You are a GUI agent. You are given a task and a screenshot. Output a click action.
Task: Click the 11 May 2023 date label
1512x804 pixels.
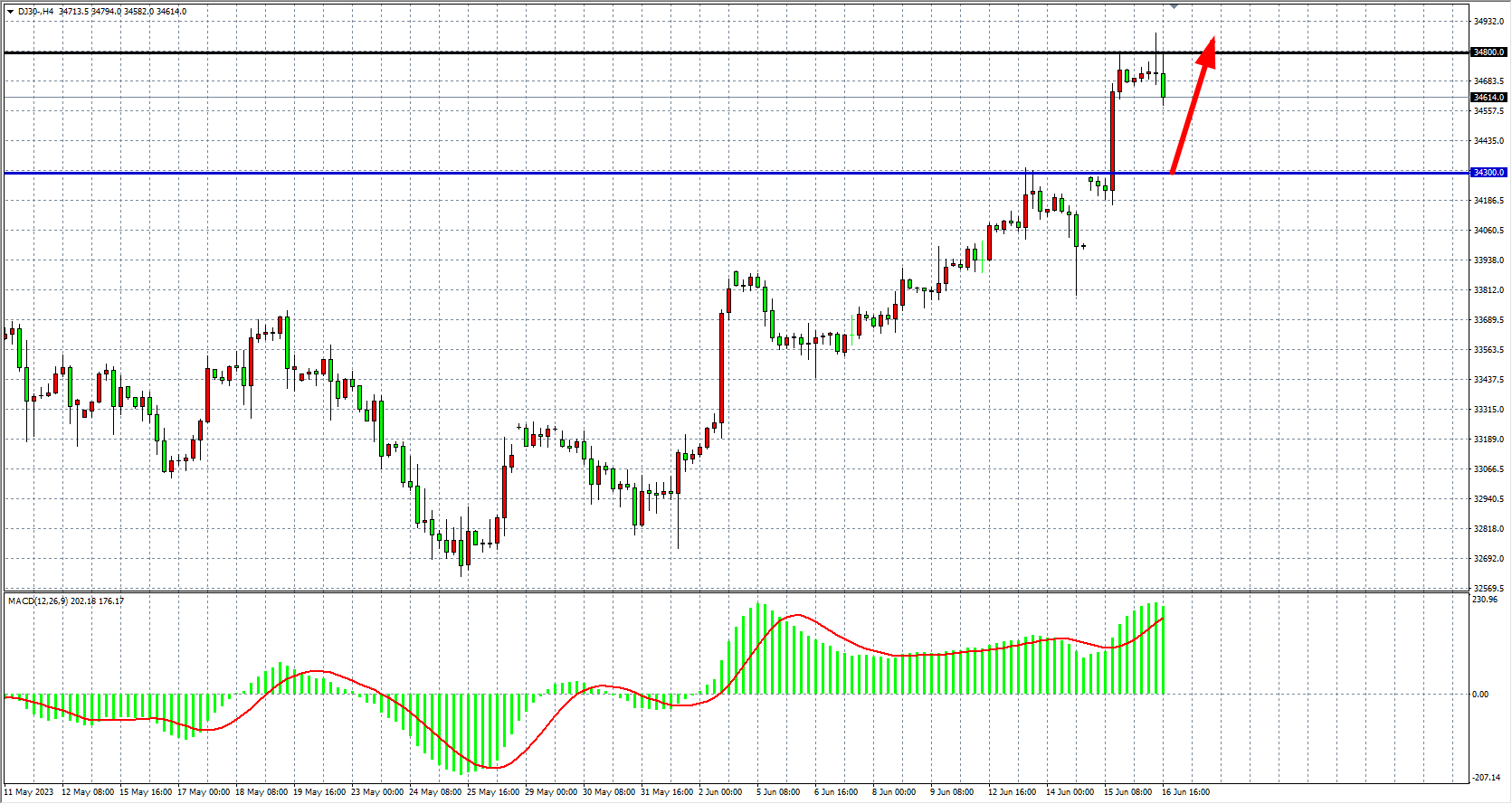[29, 792]
